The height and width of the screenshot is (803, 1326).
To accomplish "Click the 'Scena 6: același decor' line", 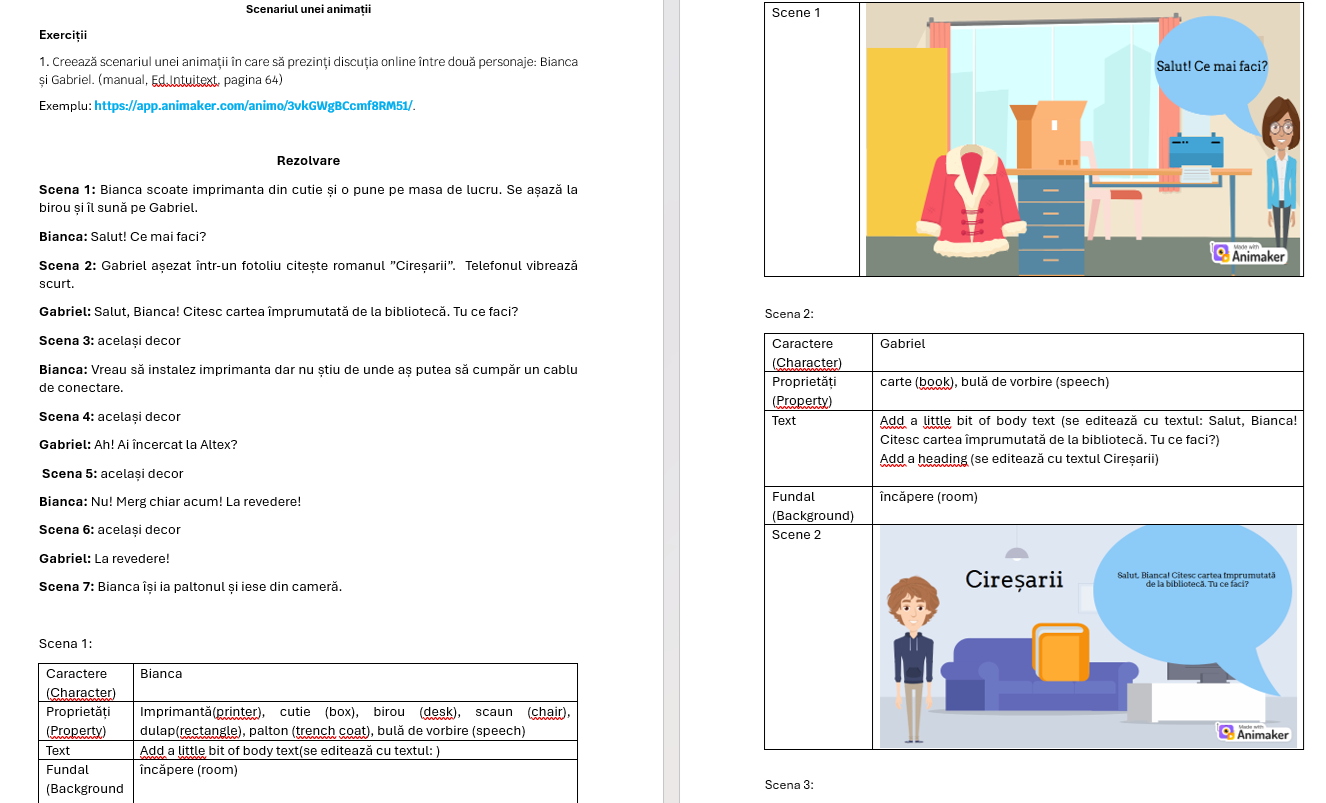I will tap(110, 530).
